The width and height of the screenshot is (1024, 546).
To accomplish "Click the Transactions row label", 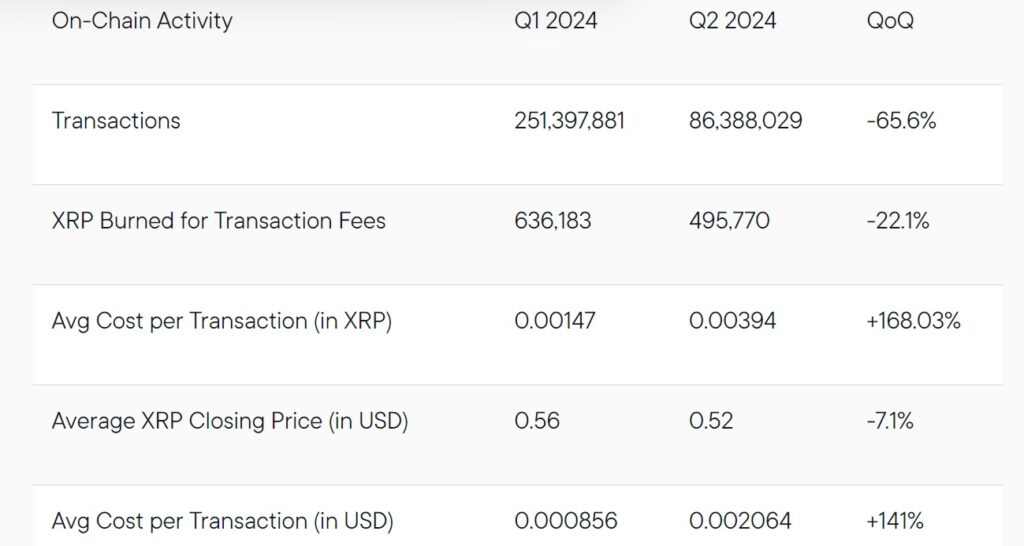I will [x=116, y=121].
